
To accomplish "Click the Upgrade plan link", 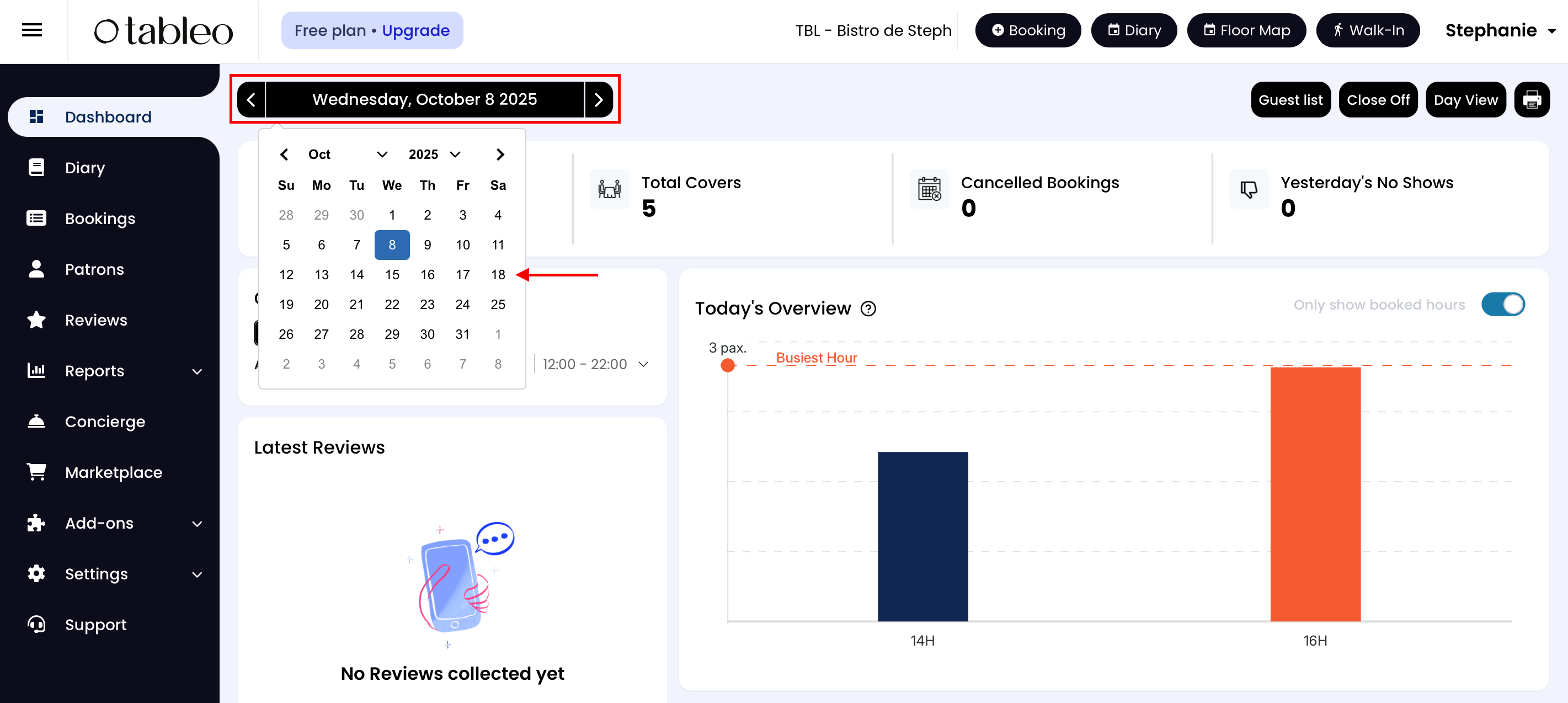I will (415, 30).
